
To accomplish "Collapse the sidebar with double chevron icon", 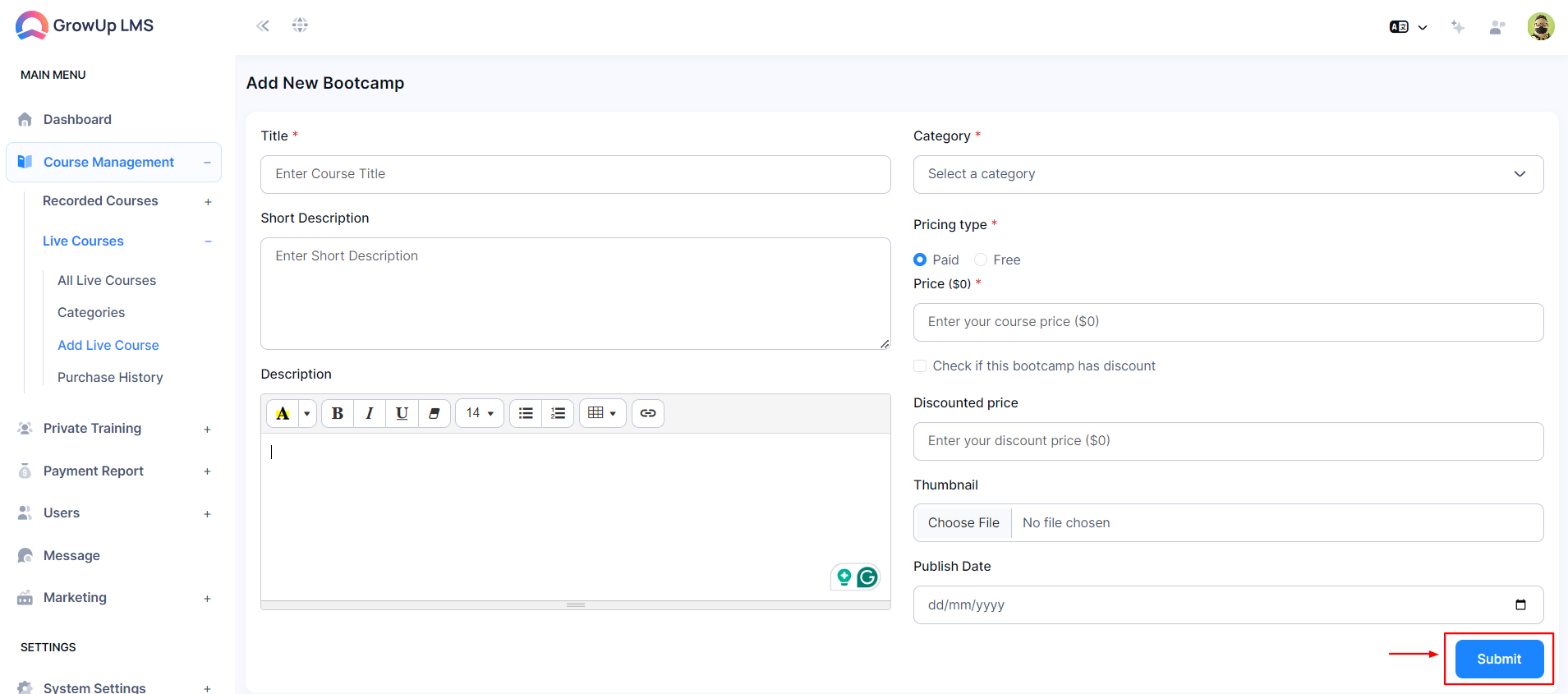I will 263,25.
